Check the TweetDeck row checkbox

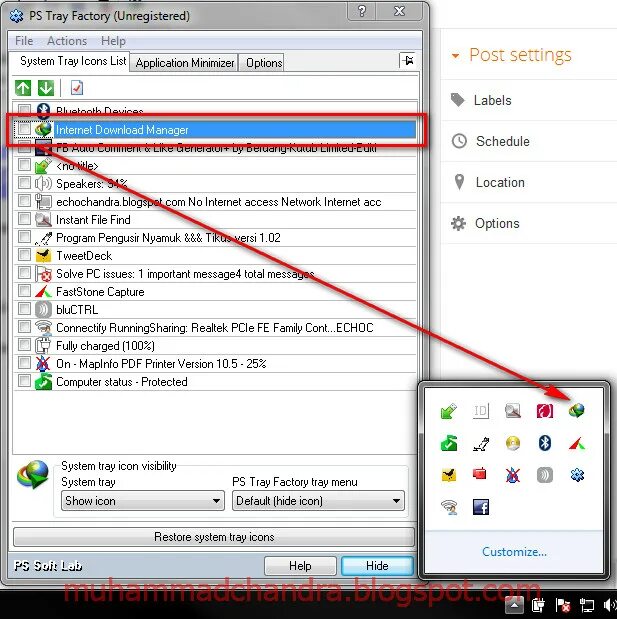tap(24, 255)
